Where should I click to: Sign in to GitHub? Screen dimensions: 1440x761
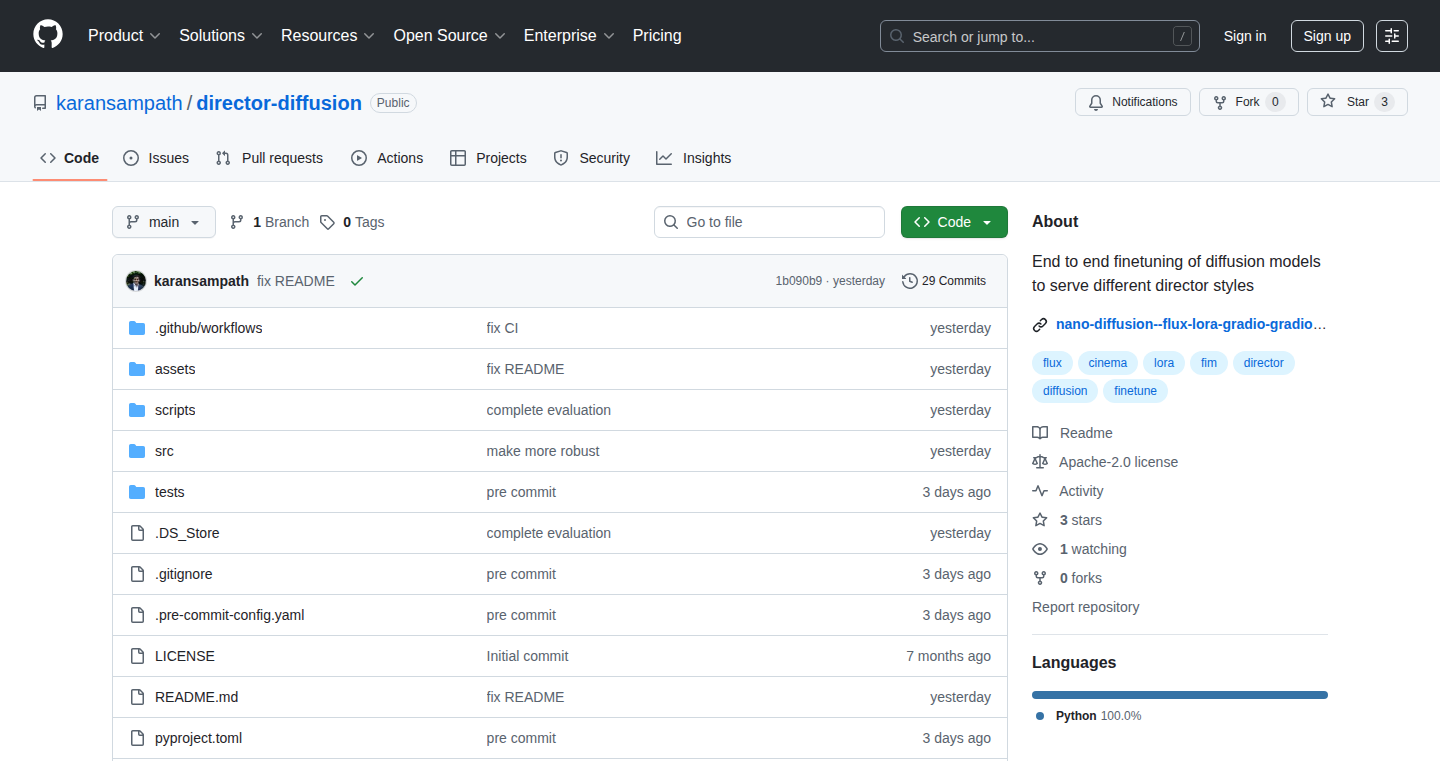1245,36
